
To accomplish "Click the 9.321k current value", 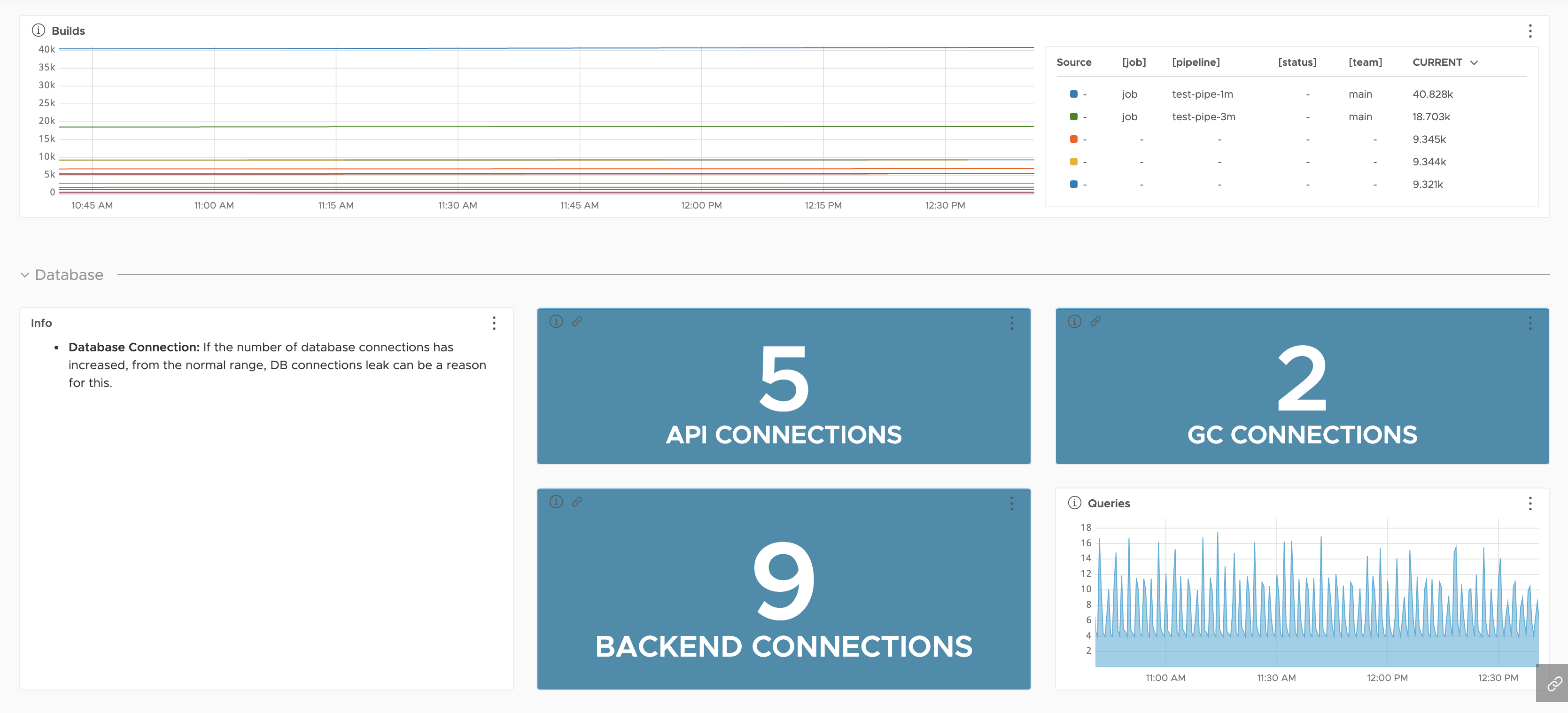I will (x=1428, y=185).
